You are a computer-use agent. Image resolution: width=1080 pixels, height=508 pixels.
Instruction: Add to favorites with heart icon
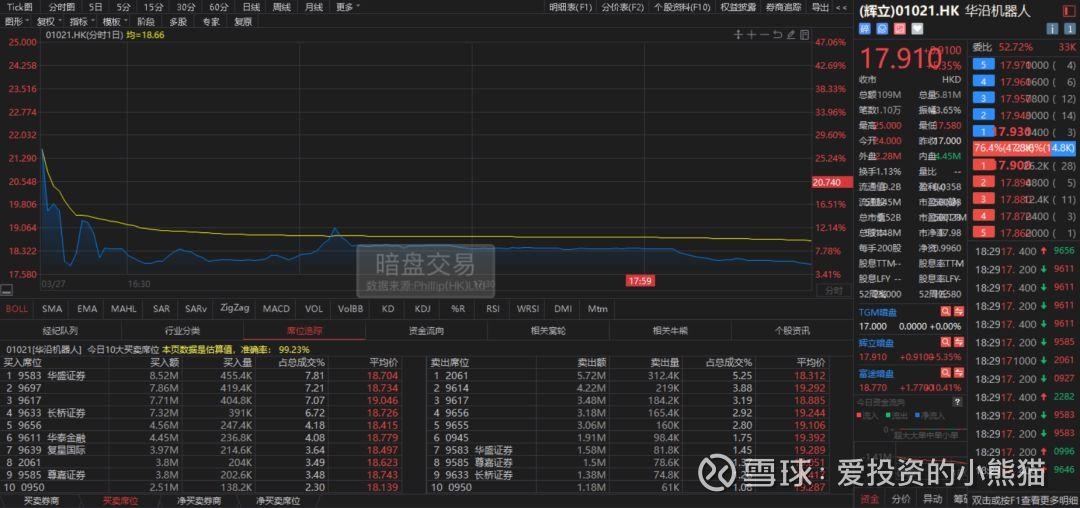917,29
